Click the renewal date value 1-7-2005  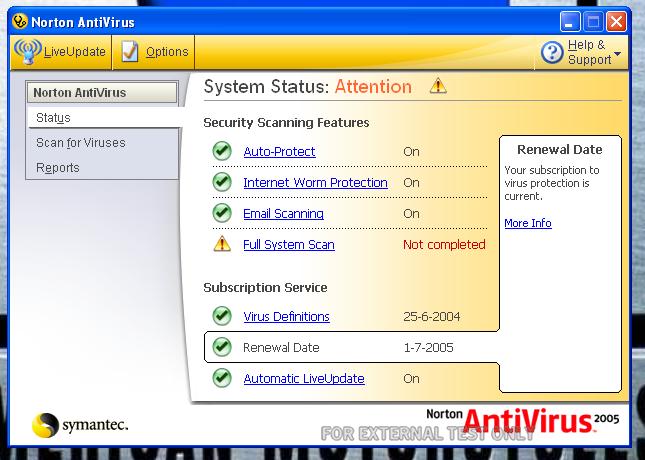pos(428,348)
